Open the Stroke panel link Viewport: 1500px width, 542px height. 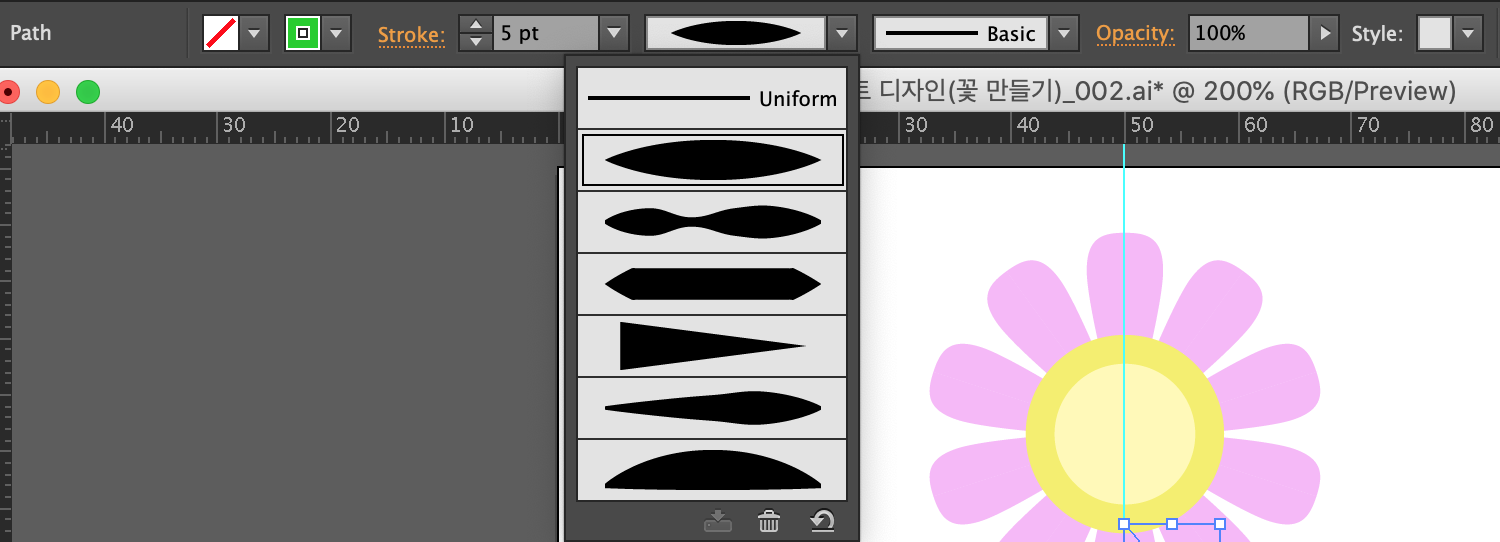[x=411, y=34]
